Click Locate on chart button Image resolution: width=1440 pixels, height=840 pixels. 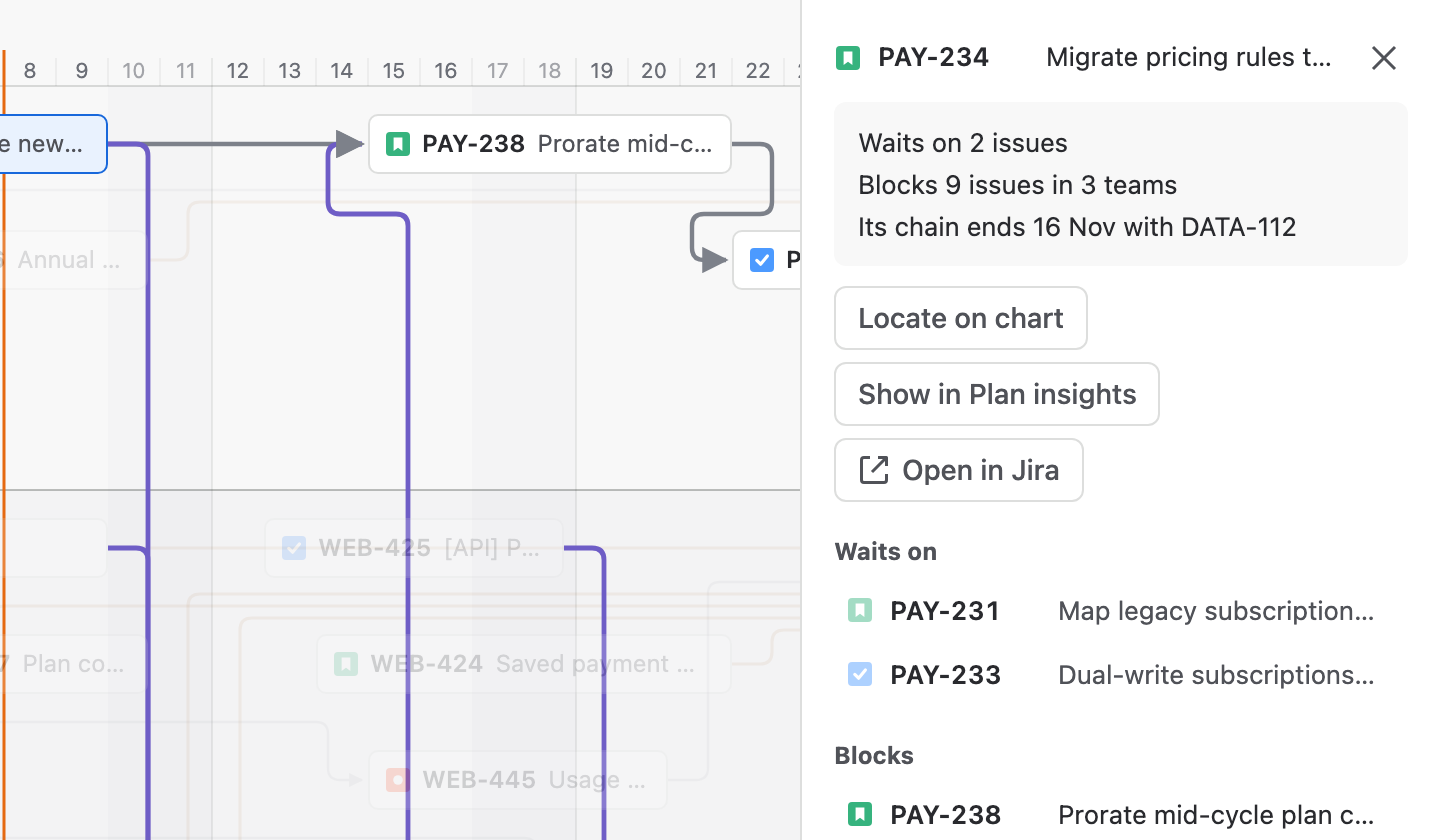click(961, 318)
